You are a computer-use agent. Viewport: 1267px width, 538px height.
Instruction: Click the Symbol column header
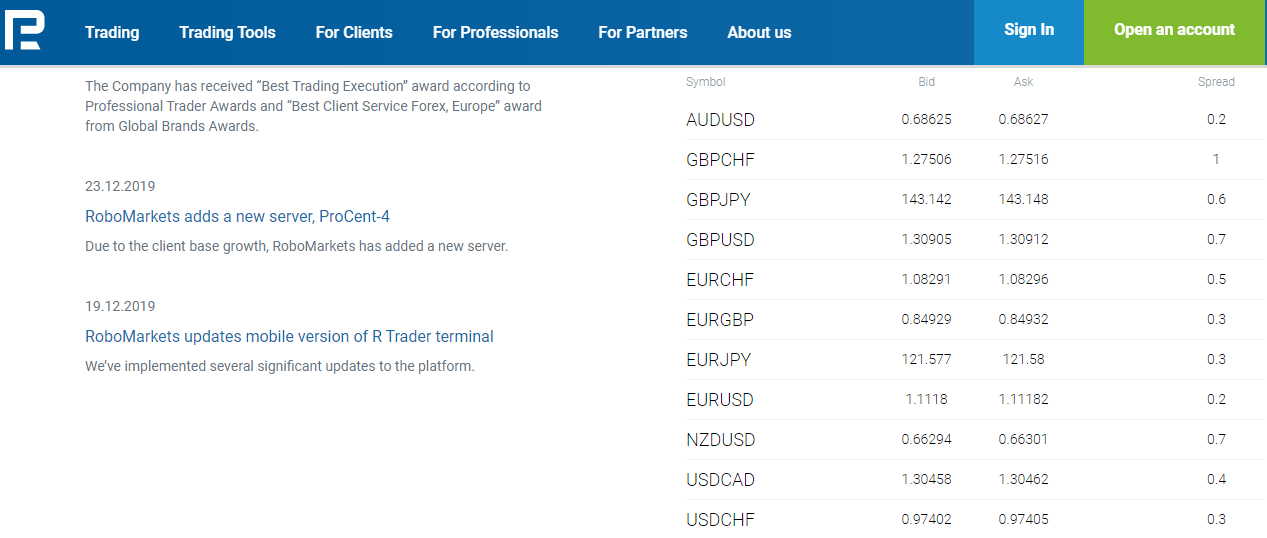point(706,82)
